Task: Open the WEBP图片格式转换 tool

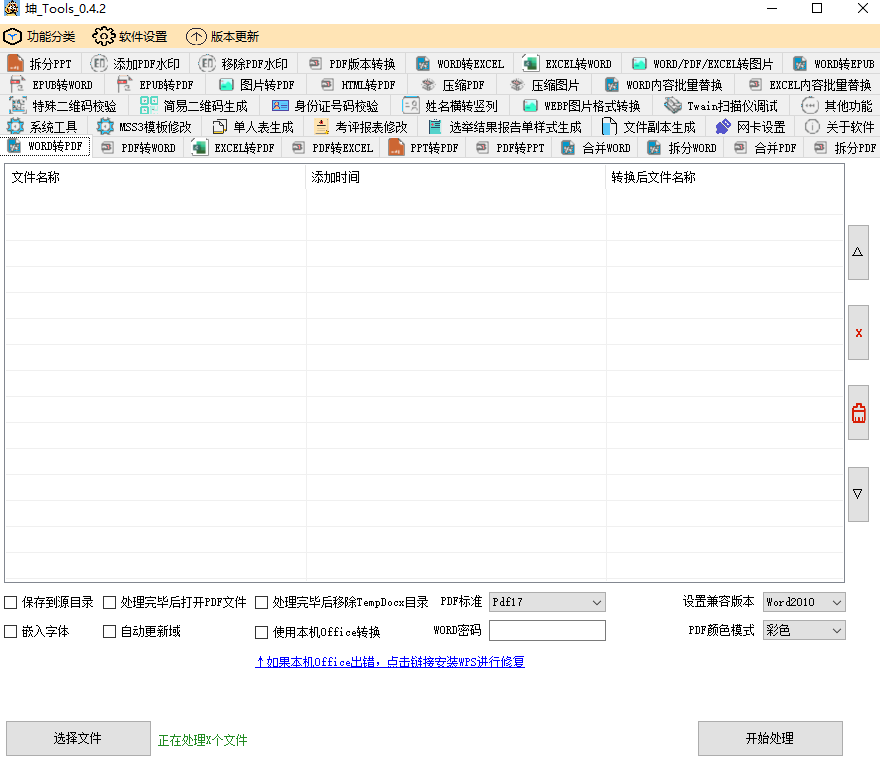Action: [581, 106]
